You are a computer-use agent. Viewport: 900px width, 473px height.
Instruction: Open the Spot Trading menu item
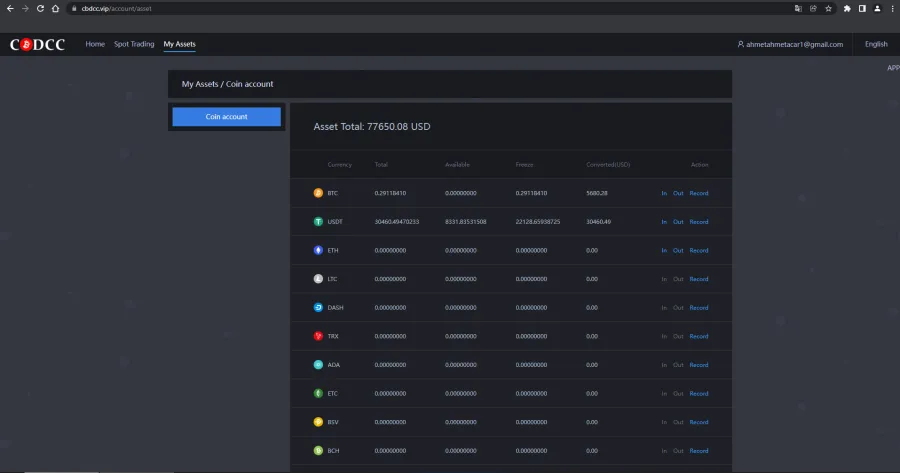(134, 44)
